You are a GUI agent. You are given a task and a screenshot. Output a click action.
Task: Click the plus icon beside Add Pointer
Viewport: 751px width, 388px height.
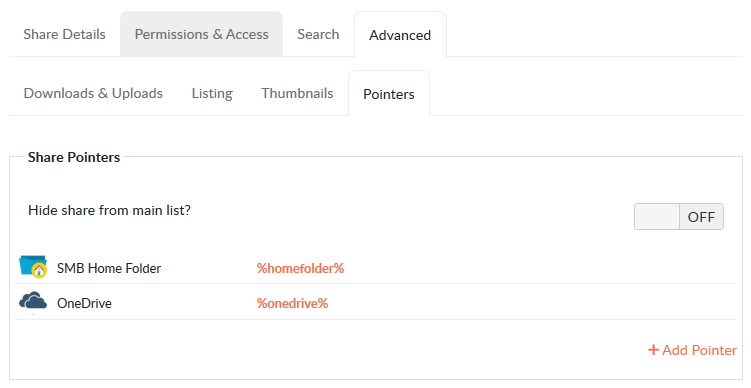[653, 350]
